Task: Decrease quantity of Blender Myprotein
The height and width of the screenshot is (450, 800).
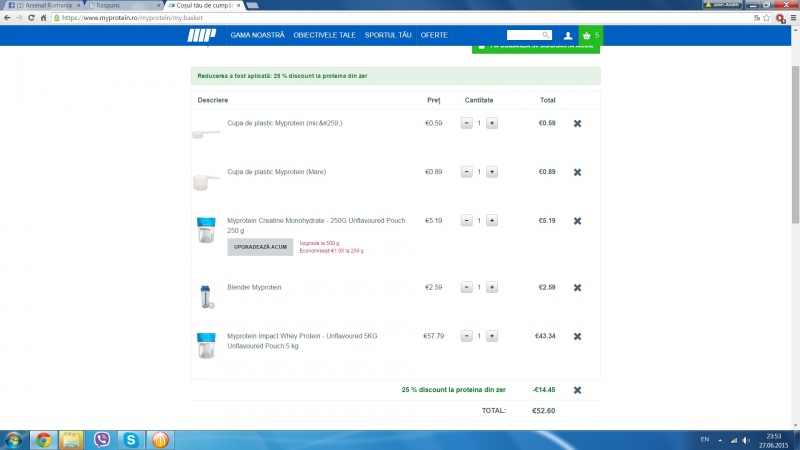Action: tap(466, 288)
